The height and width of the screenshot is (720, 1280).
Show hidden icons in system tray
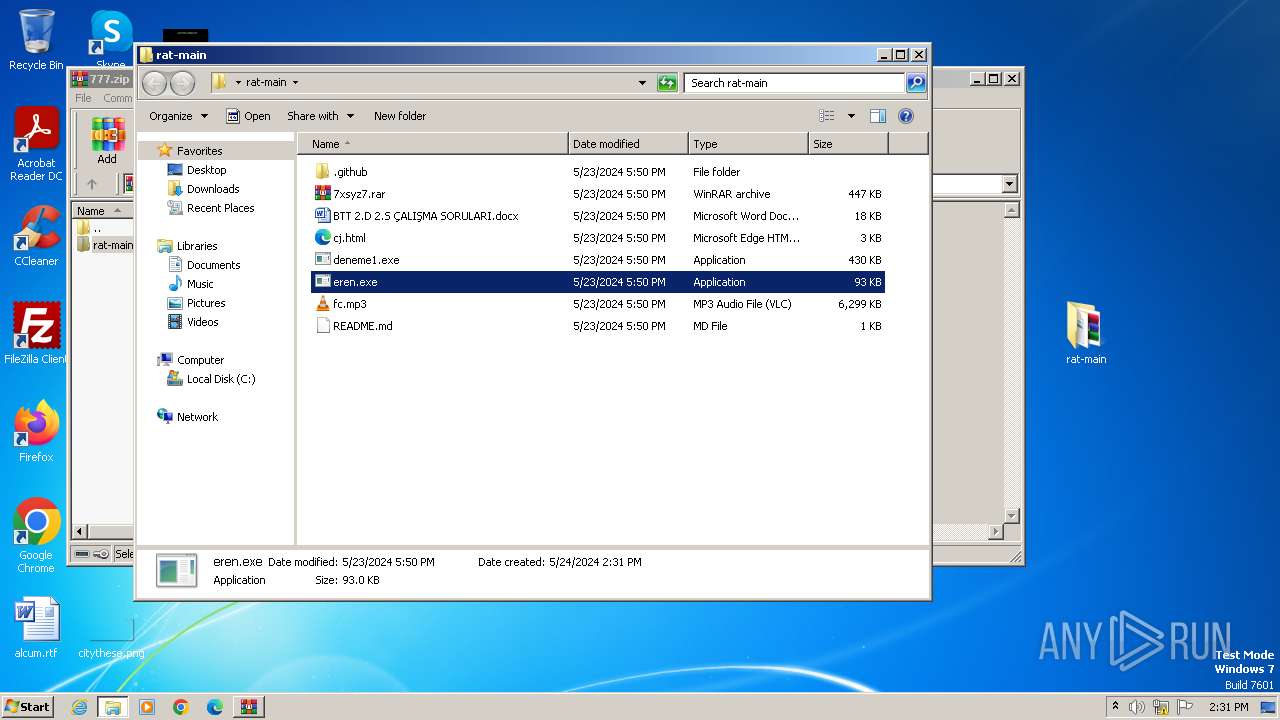1116,707
